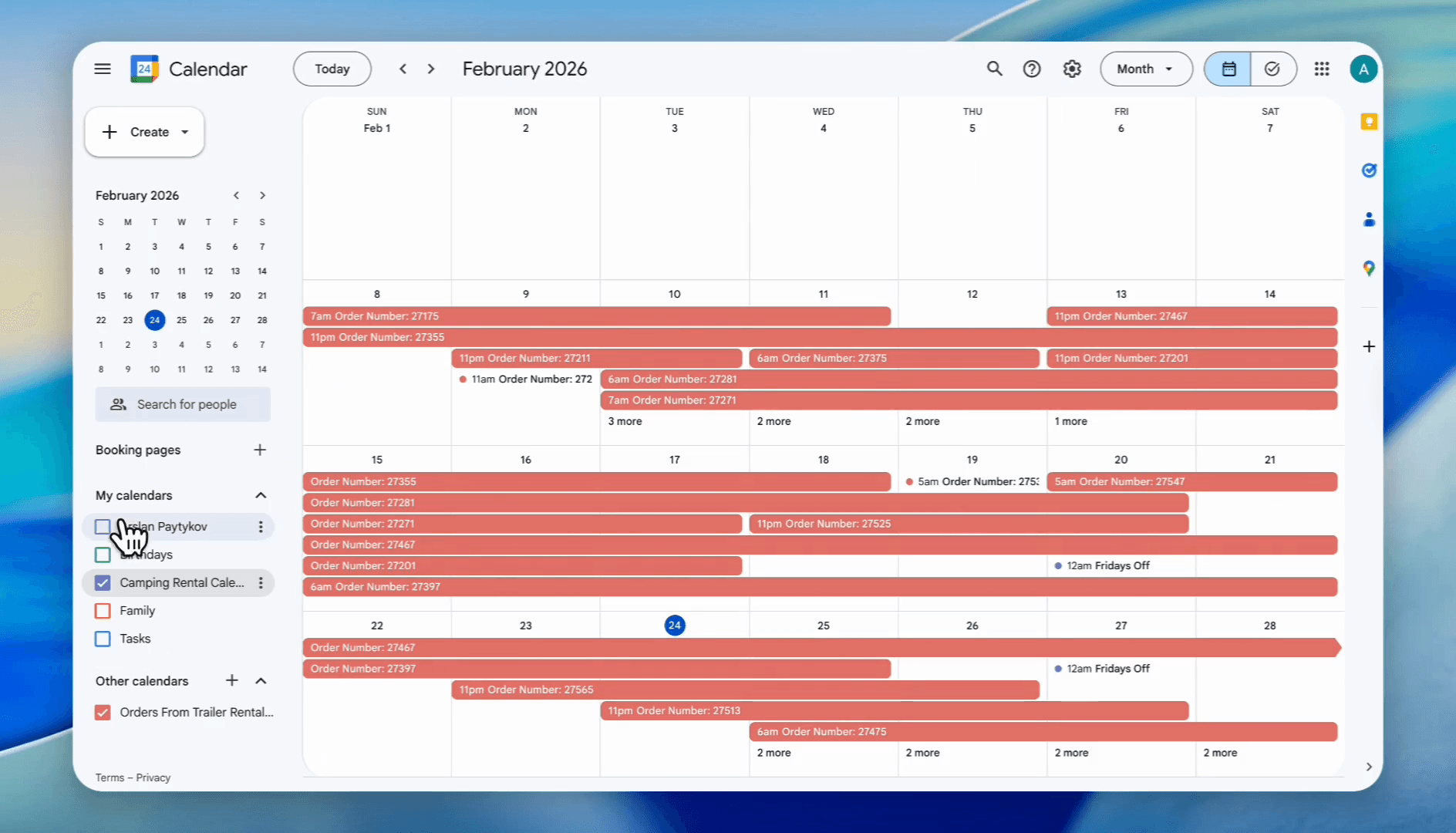Image resolution: width=1456 pixels, height=833 pixels.
Task: Open Google Maps side panel icon
Action: pyautogui.click(x=1369, y=268)
